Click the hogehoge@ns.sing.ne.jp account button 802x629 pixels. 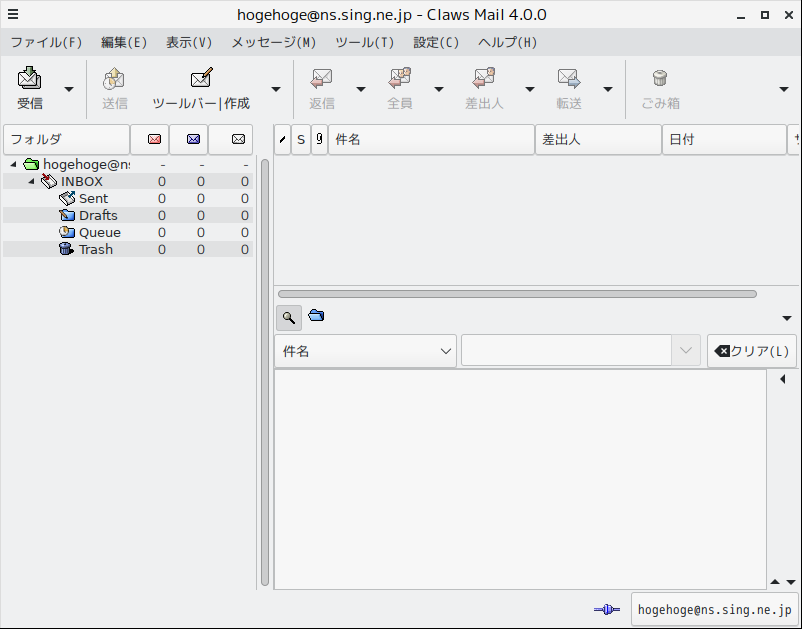pos(715,610)
